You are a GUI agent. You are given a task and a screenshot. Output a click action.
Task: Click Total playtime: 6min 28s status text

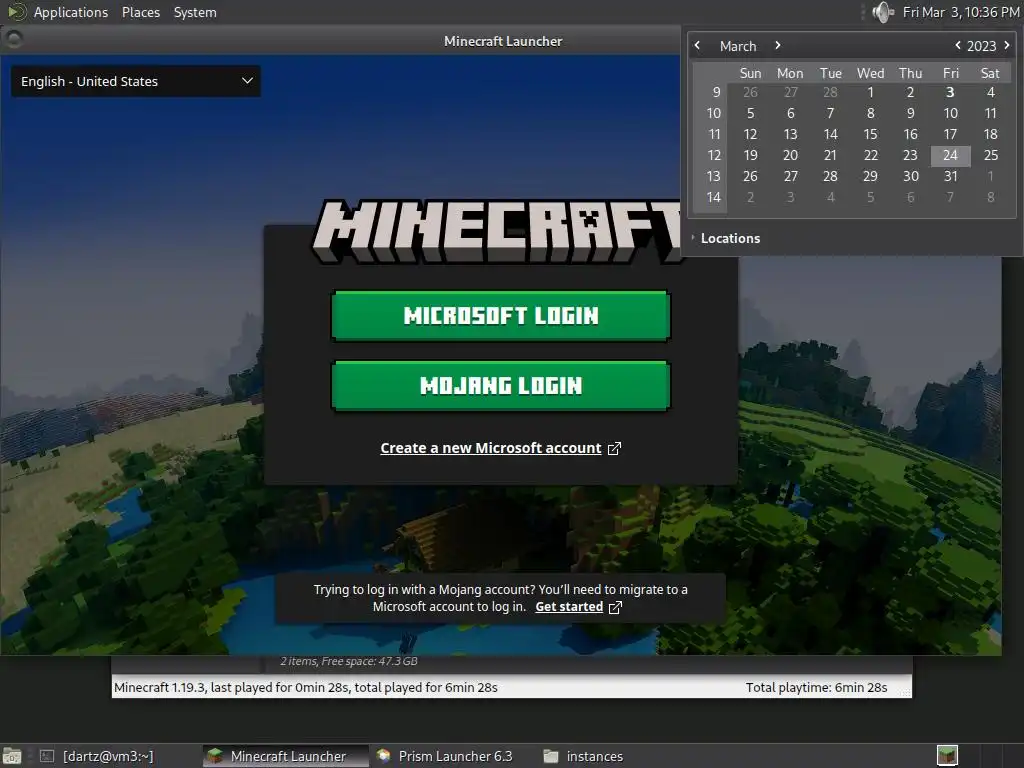(816, 688)
